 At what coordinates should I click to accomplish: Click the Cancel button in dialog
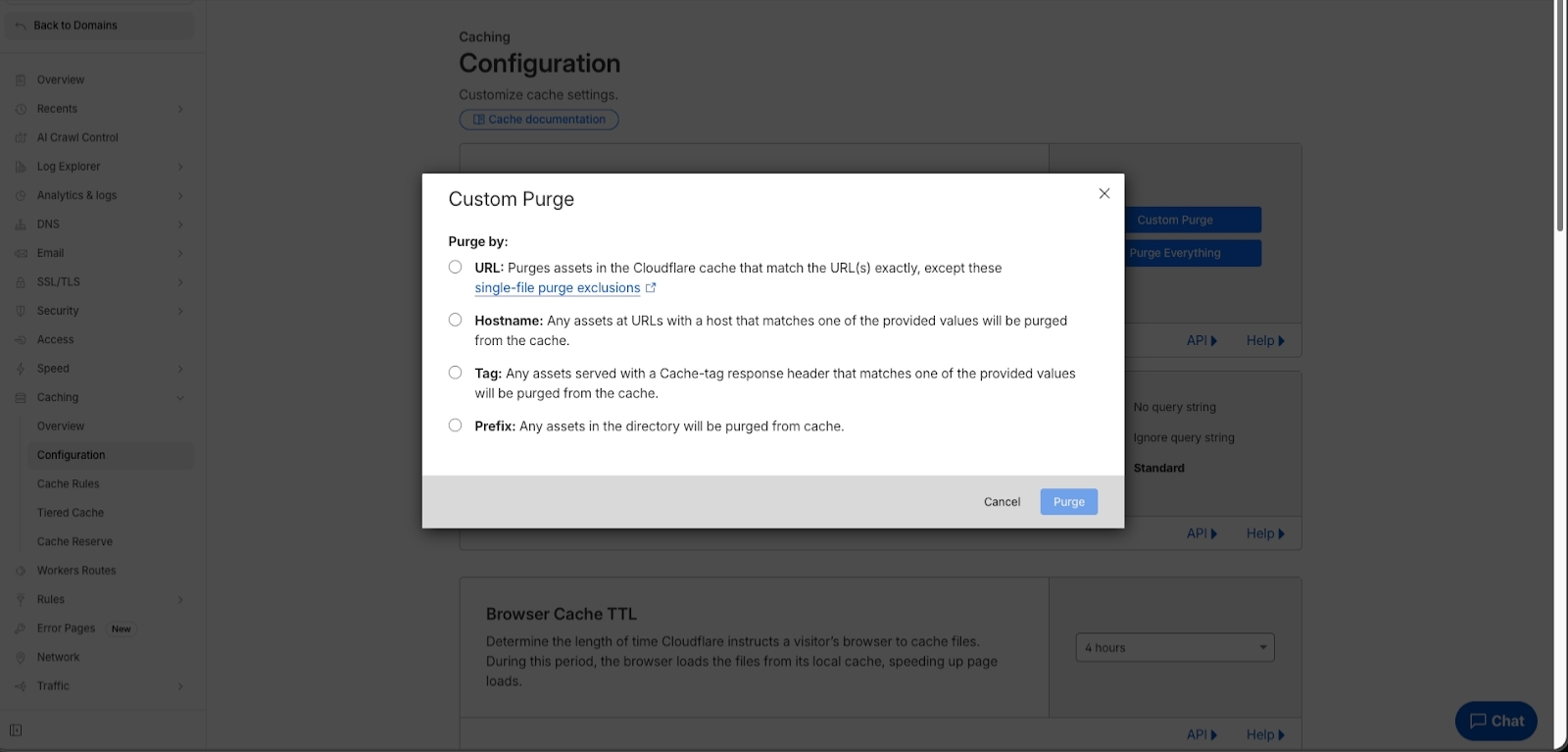[x=1002, y=502]
